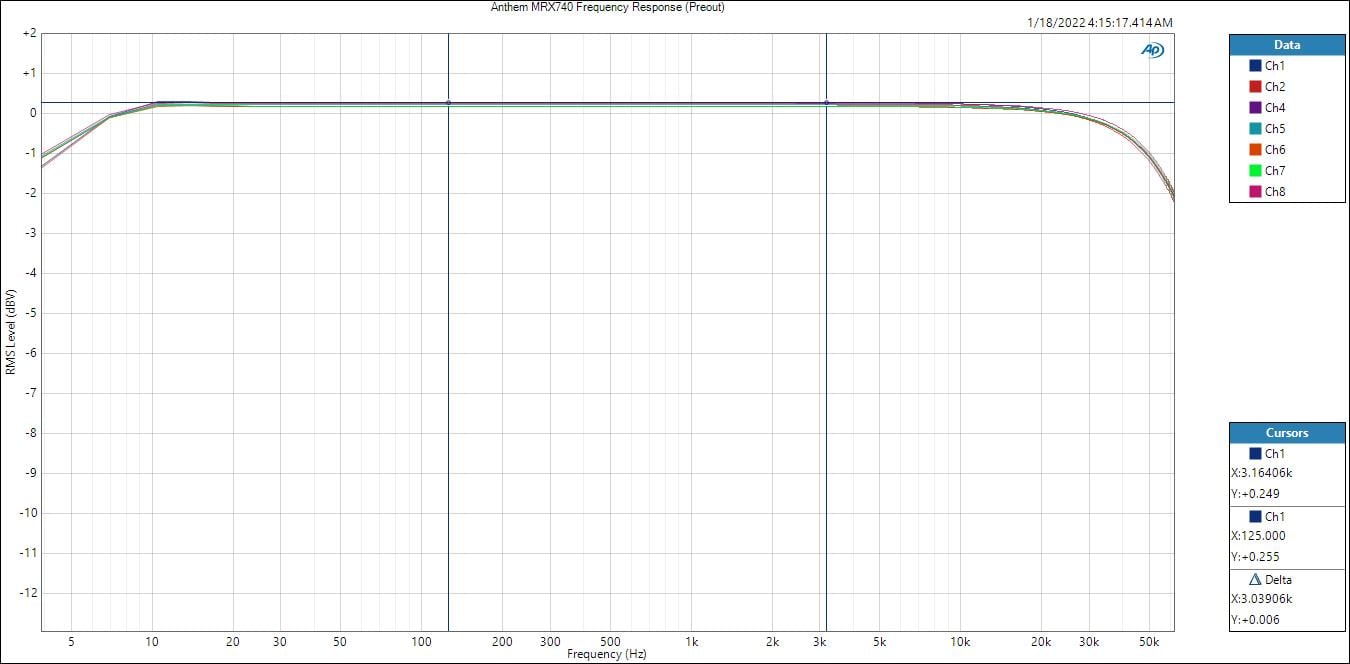The width and height of the screenshot is (1350, 664).
Task: Click the graph title Anthem MRX740 Frequency Response
Action: (x=607, y=7)
